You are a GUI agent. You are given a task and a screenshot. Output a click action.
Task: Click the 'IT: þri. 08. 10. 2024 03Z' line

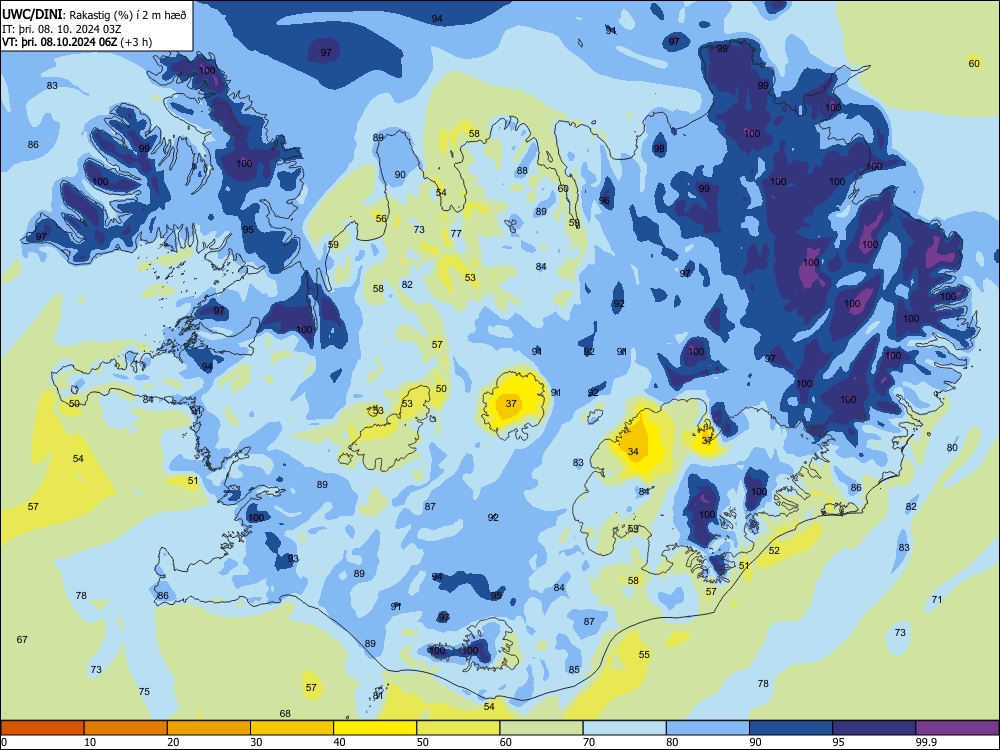pyautogui.click(x=61, y=29)
